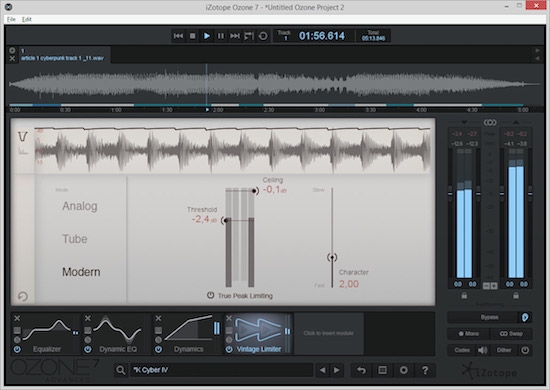This screenshot has width=550, height=390.
Task: Swap the left and right channels
Action: coord(511,334)
